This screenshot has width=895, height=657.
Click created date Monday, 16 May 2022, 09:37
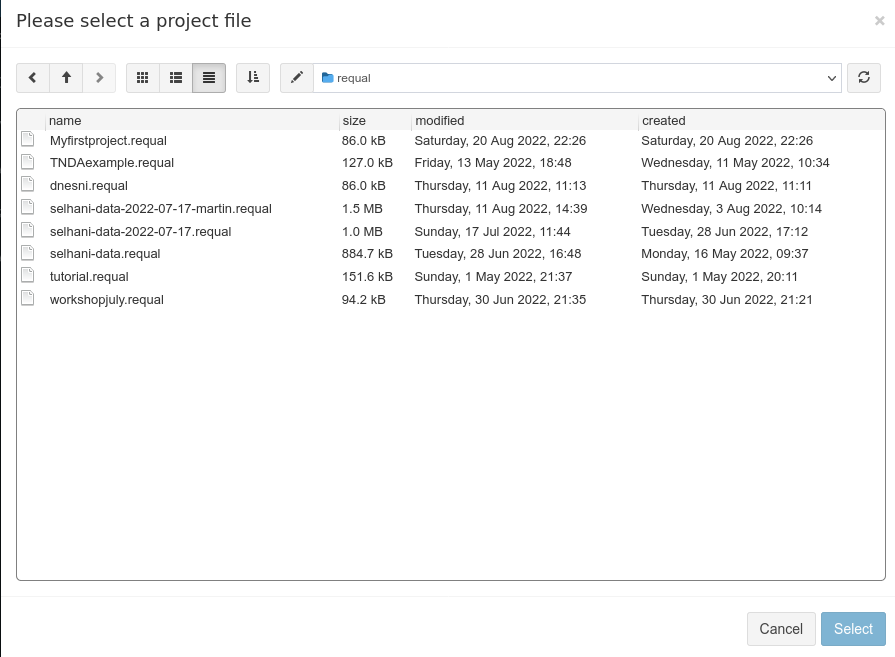pyautogui.click(x=724, y=253)
